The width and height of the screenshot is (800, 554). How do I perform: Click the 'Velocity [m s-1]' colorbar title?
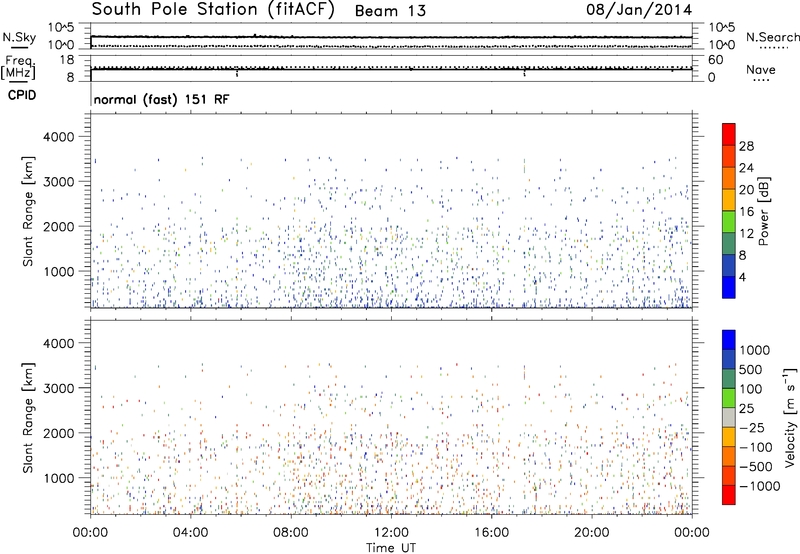tap(790, 416)
